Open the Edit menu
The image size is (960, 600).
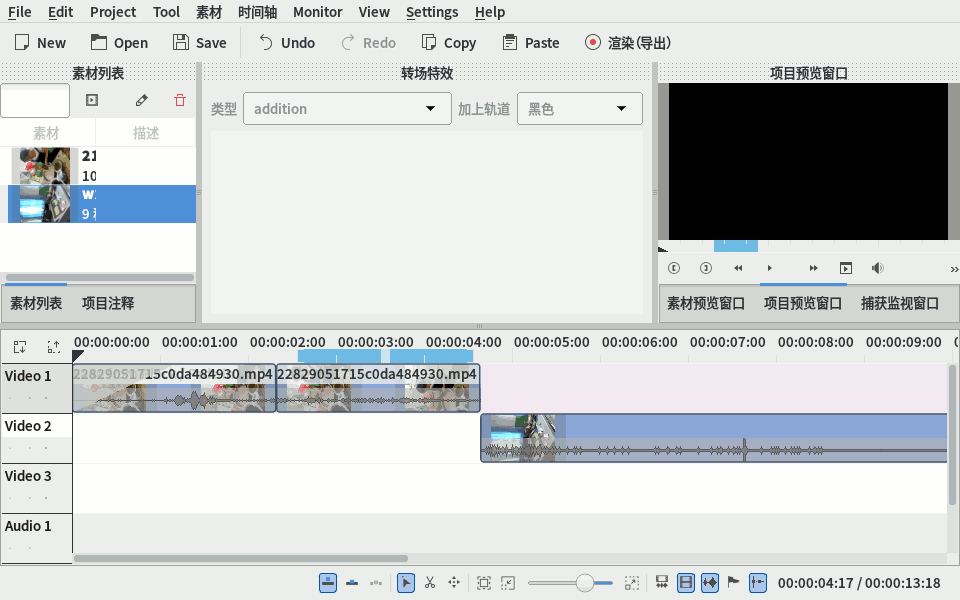(61, 12)
